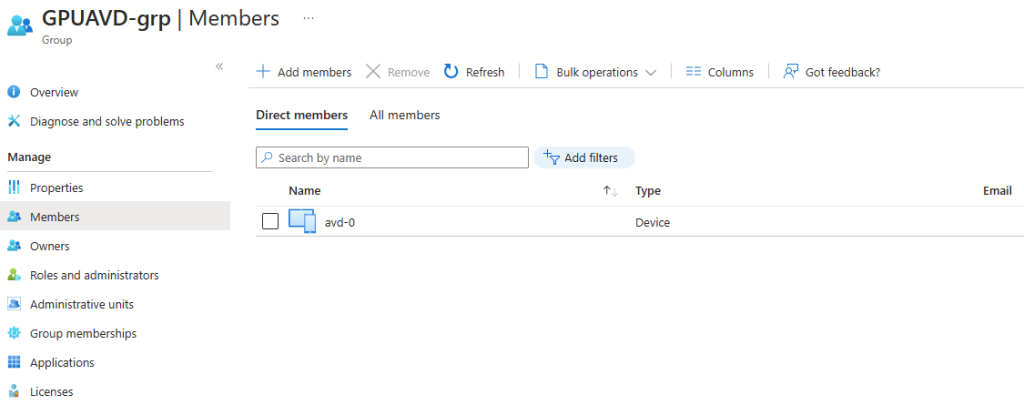Click the avd-0 device icon
Screen dimensions: 1024x405
pyautogui.click(x=302, y=222)
